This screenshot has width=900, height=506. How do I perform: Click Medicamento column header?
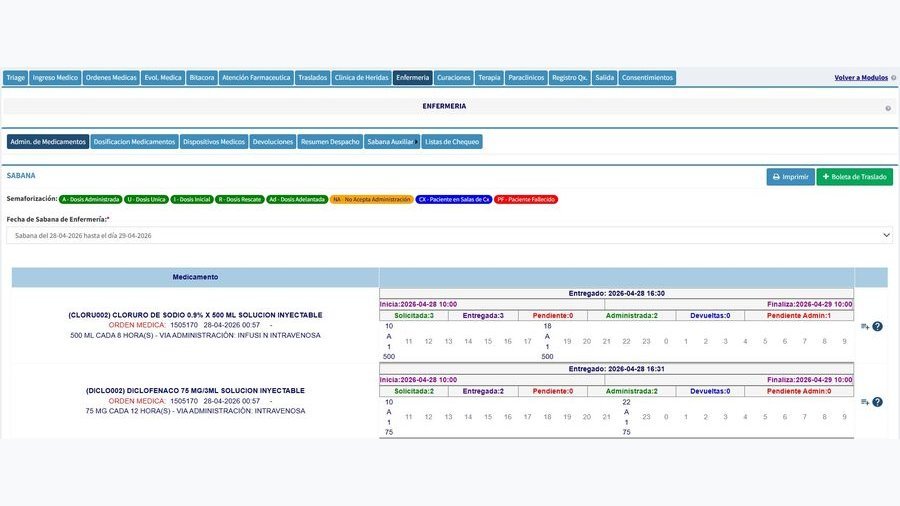pyautogui.click(x=195, y=277)
